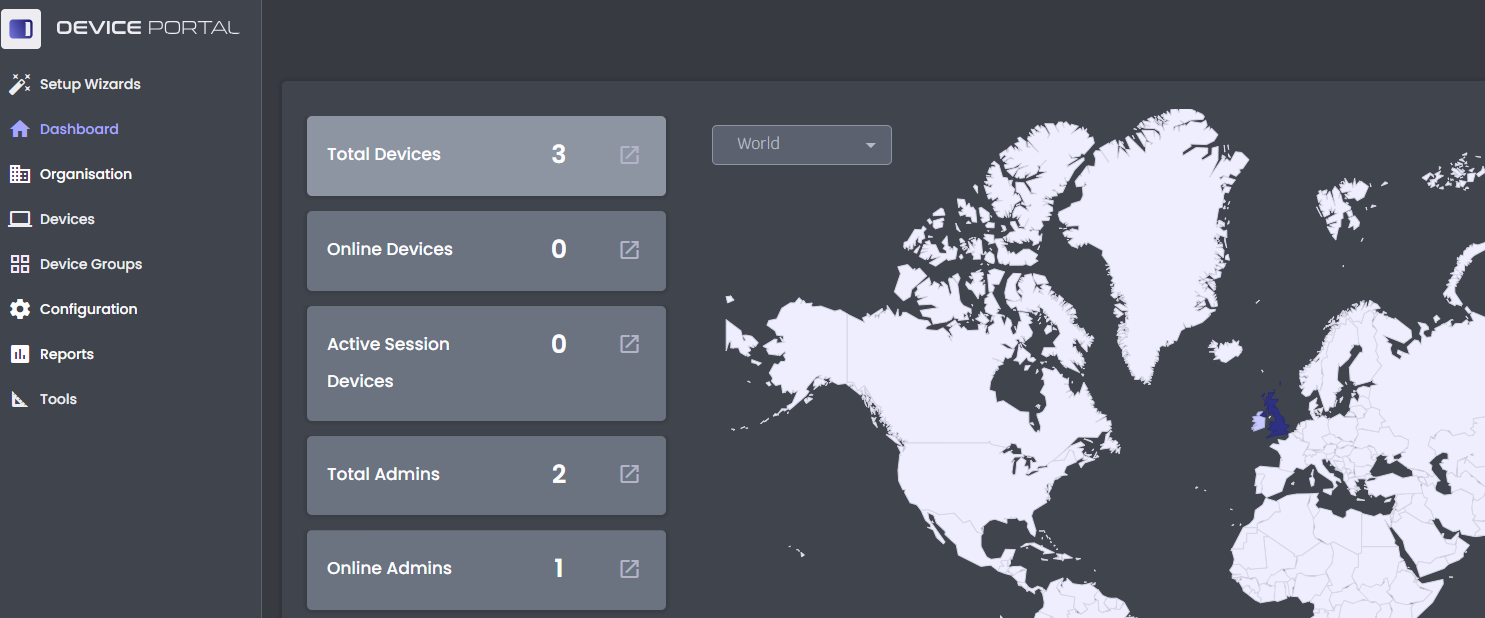Click the Setup Wizards wand icon
The width and height of the screenshot is (1485, 618).
coord(20,84)
